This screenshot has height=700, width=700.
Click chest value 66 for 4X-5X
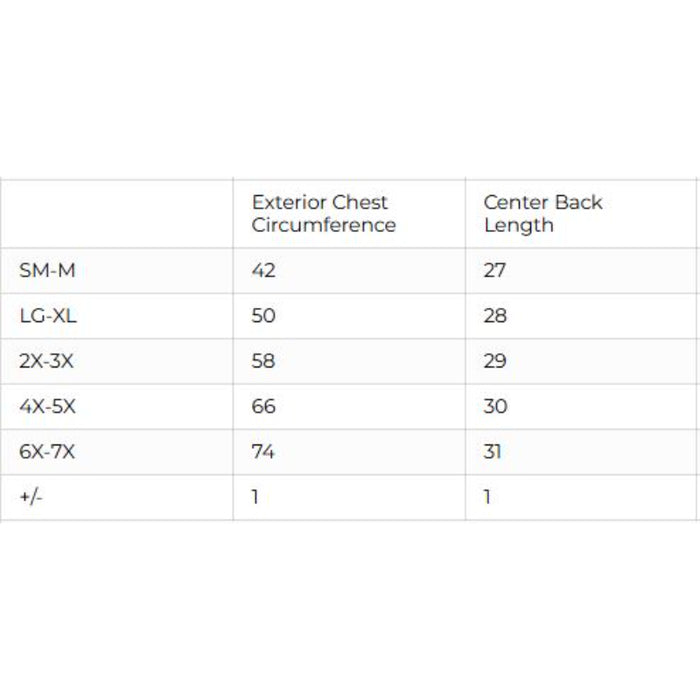point(263,406)
